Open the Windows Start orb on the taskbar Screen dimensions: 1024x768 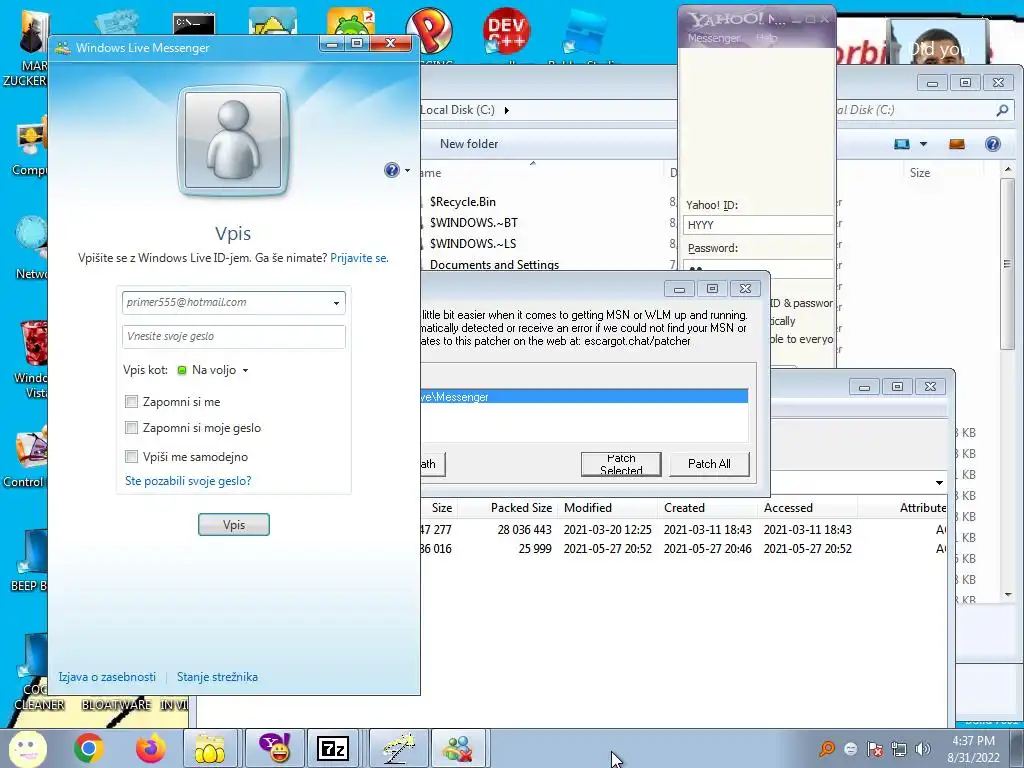(26, 748)
